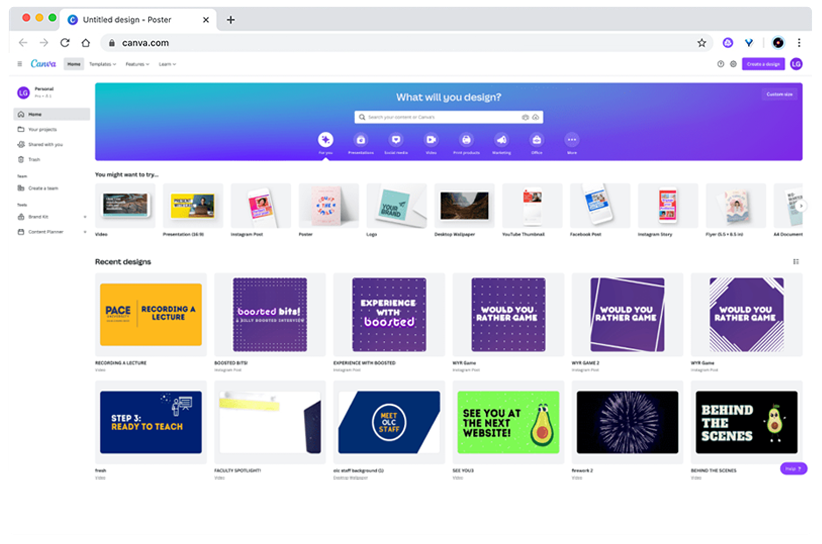
Task: Expand the Brand Kit sidebar section
Action: tap(85, 217)
